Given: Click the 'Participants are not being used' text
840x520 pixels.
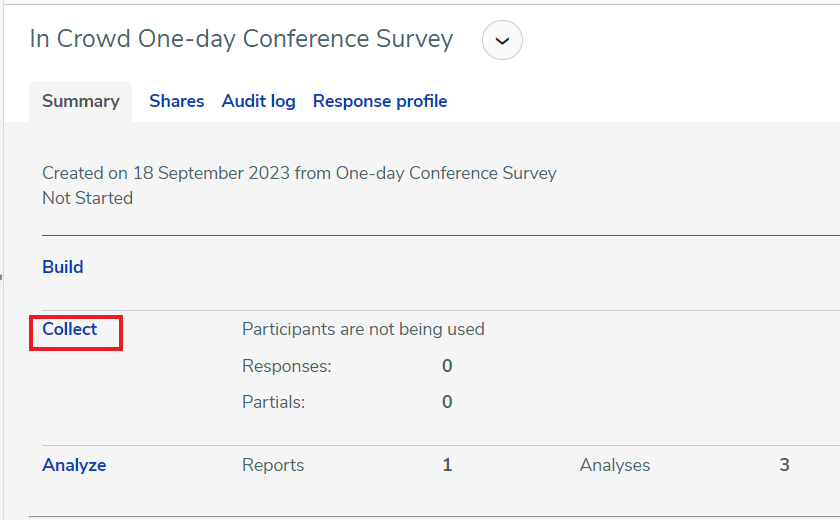Looking at the screenshot, I should tap(363, 329).
